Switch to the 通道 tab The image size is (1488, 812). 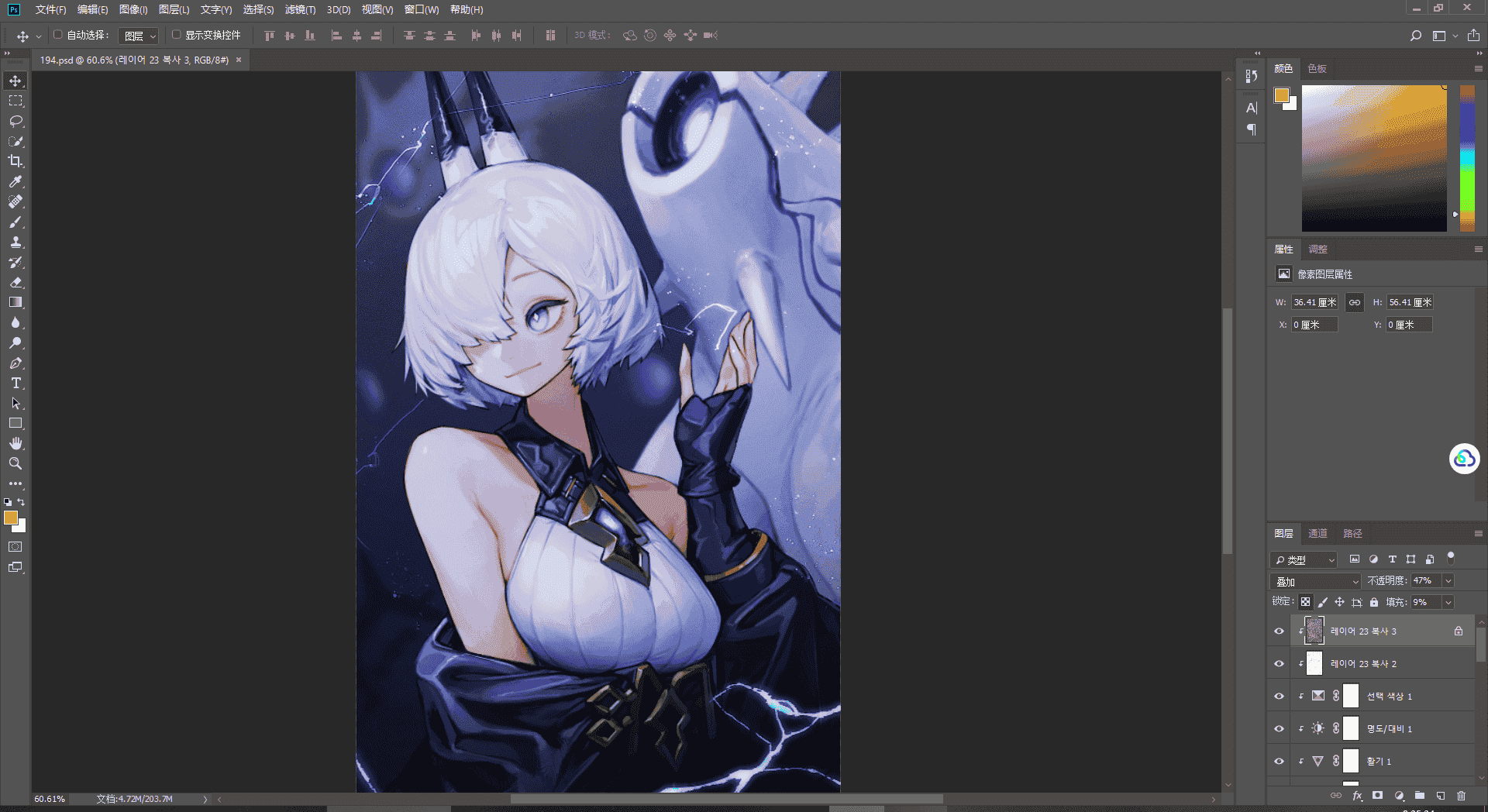tap(1317, 533)
